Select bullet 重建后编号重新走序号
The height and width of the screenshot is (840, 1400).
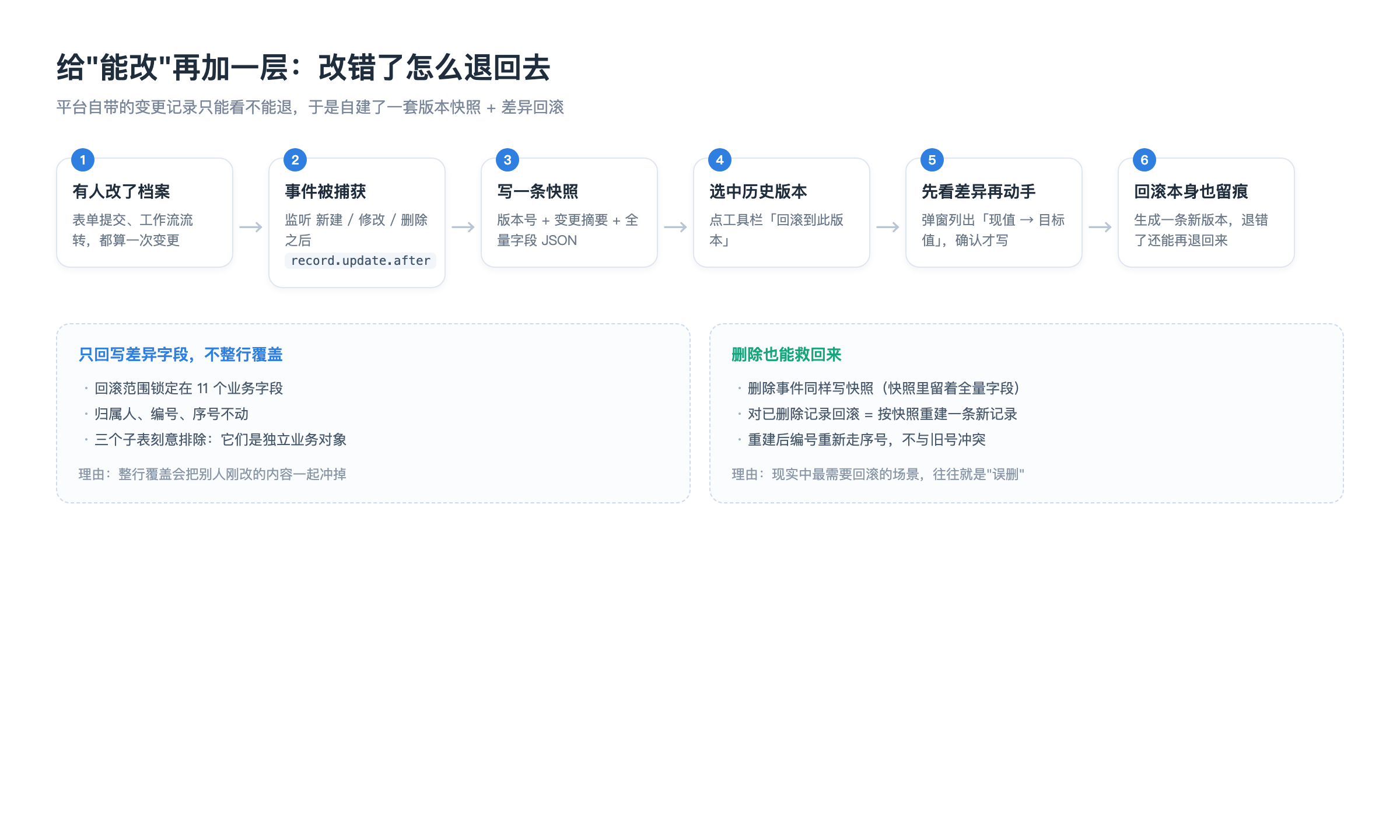pyautogui.click(x=867, y=440)
